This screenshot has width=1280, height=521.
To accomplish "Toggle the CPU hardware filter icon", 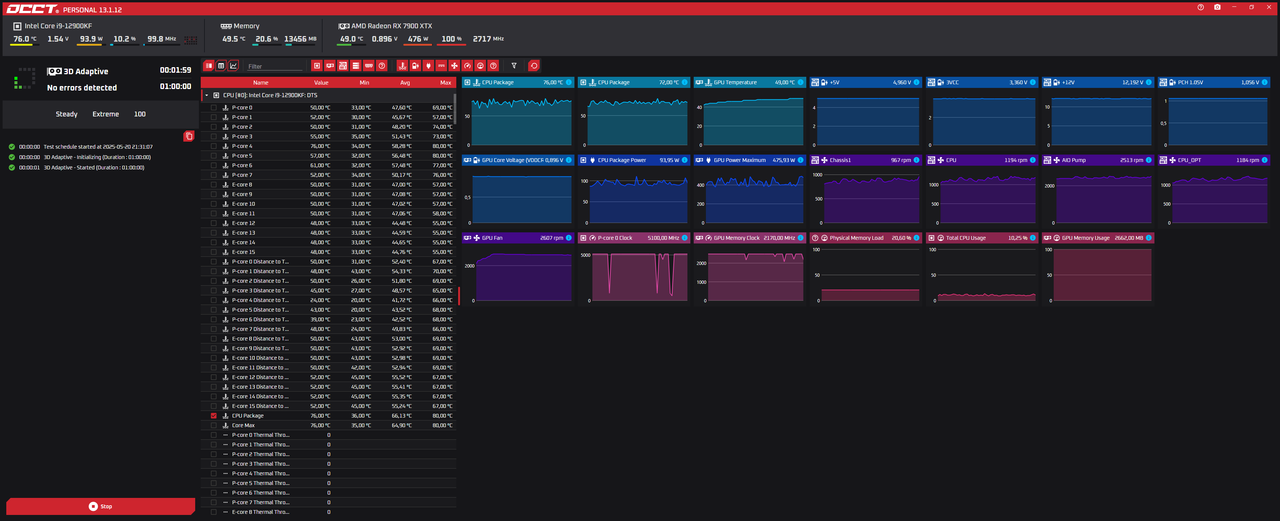I will click(316, 66).
